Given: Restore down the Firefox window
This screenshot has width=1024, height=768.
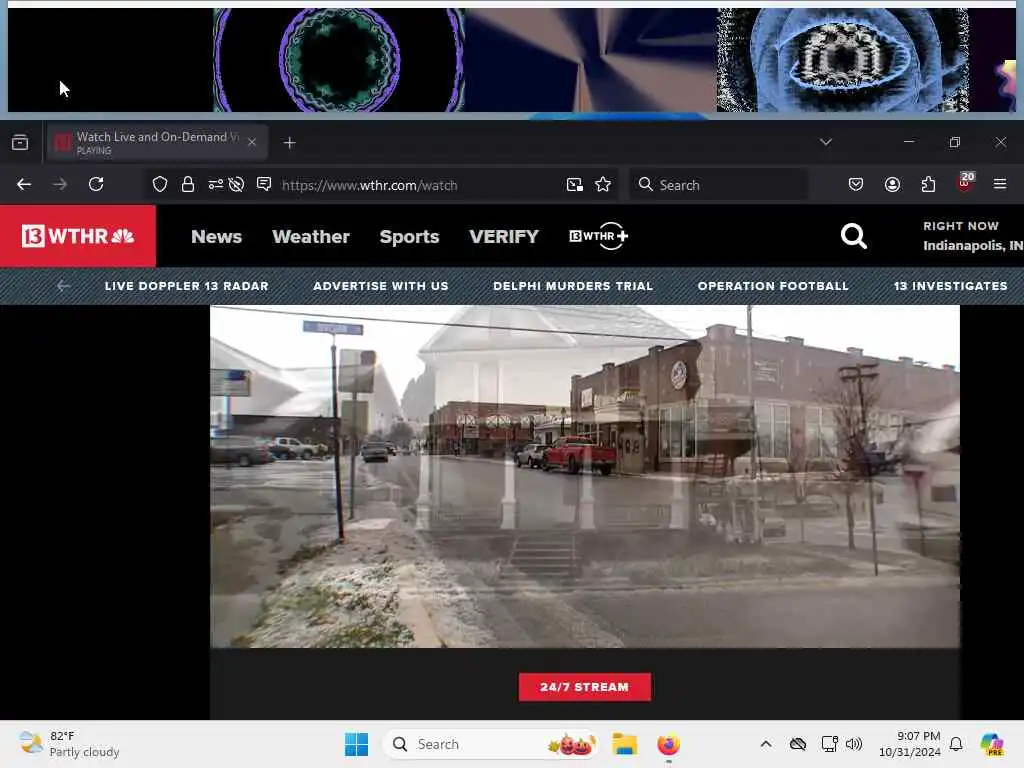Looking at the screenshot, I should (955, 142).
